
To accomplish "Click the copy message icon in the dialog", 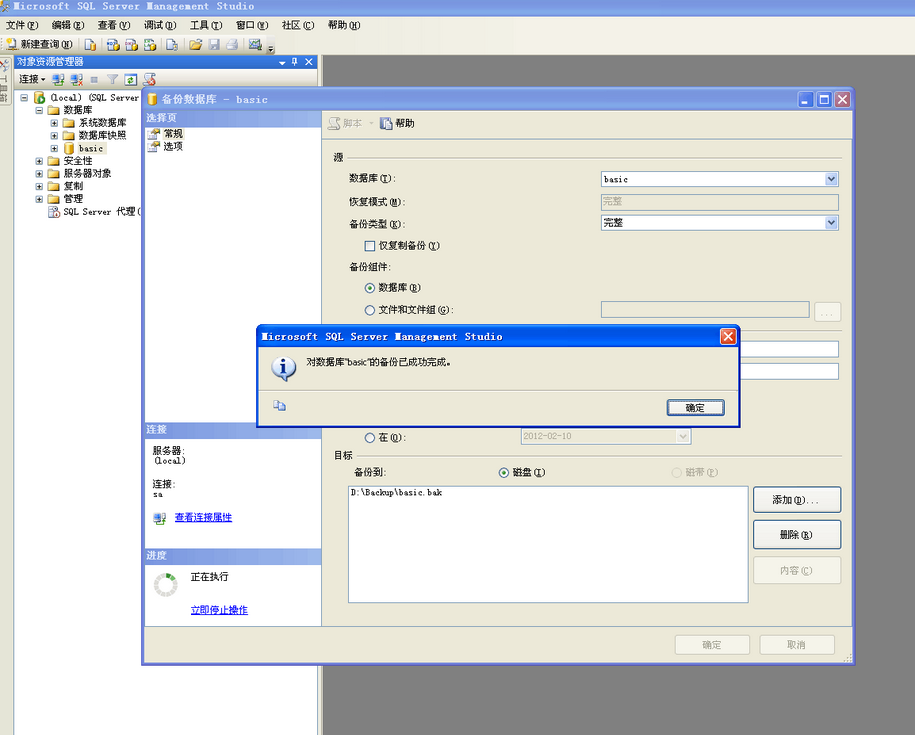I will (280, 406).
